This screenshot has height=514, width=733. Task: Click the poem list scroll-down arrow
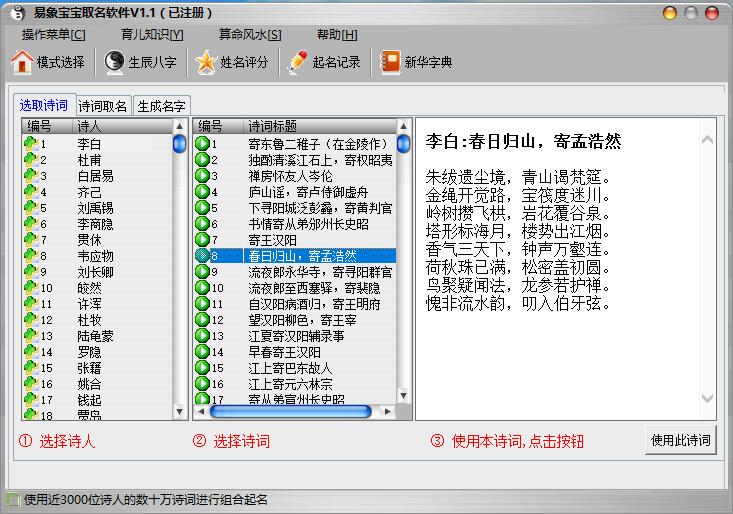coord(403,396)
